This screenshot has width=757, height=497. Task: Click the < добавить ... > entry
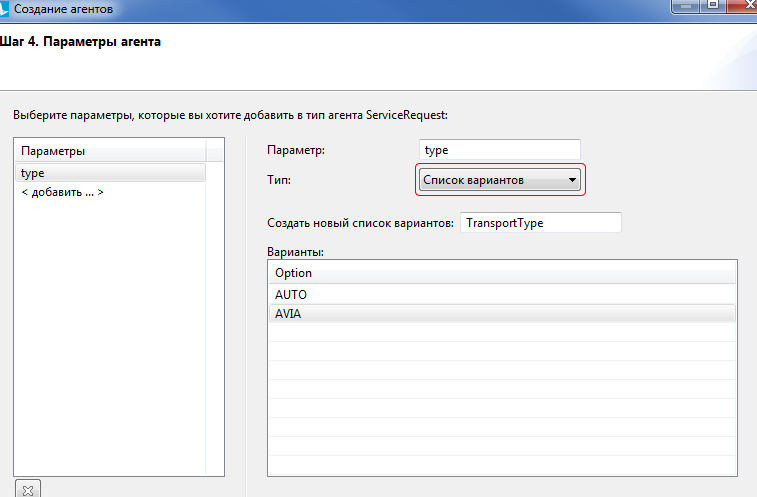pyautogui.click(x=62, y=191)
